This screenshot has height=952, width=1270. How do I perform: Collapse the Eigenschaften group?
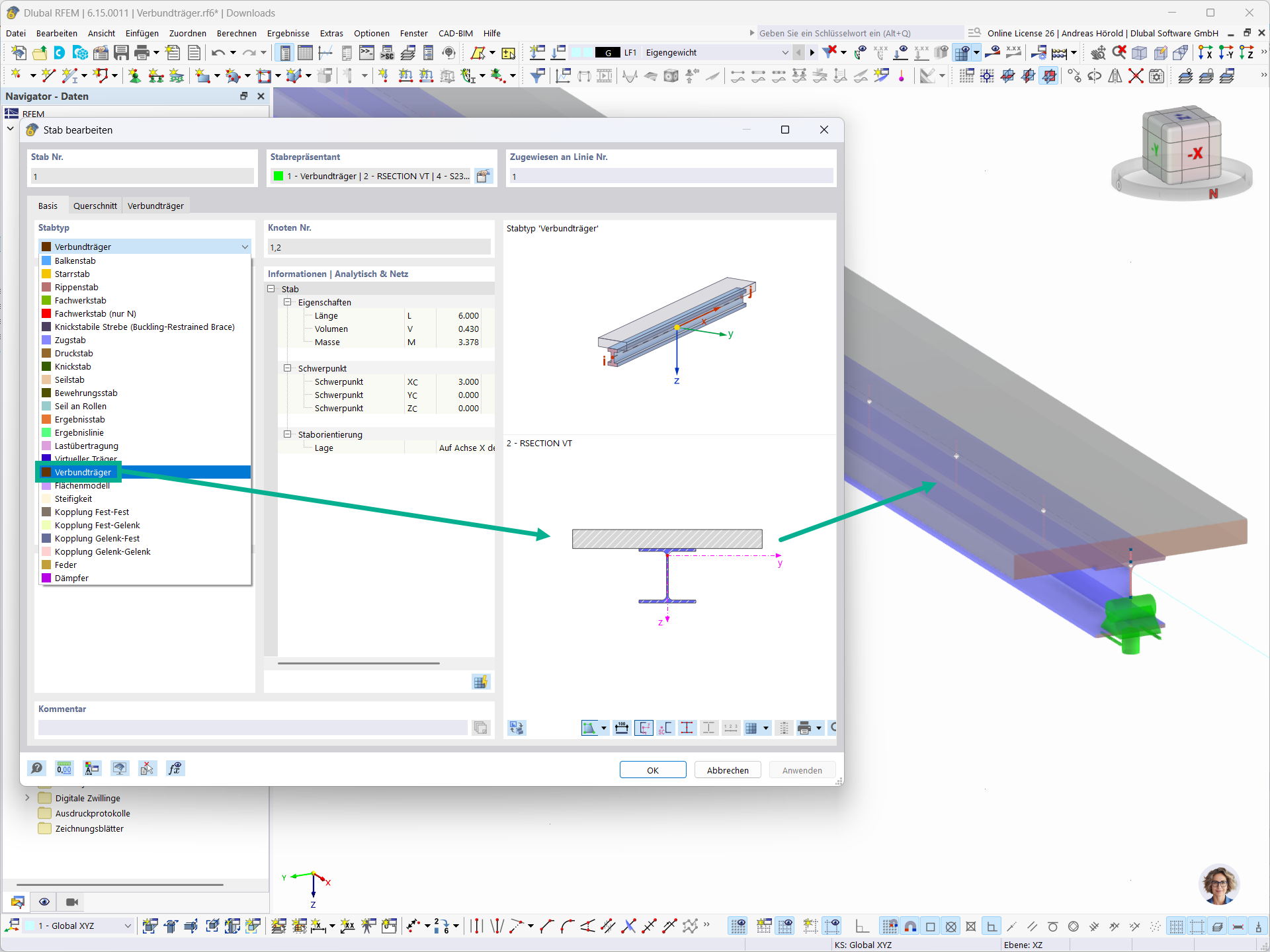pyautogui.click(x=288, y=302)
